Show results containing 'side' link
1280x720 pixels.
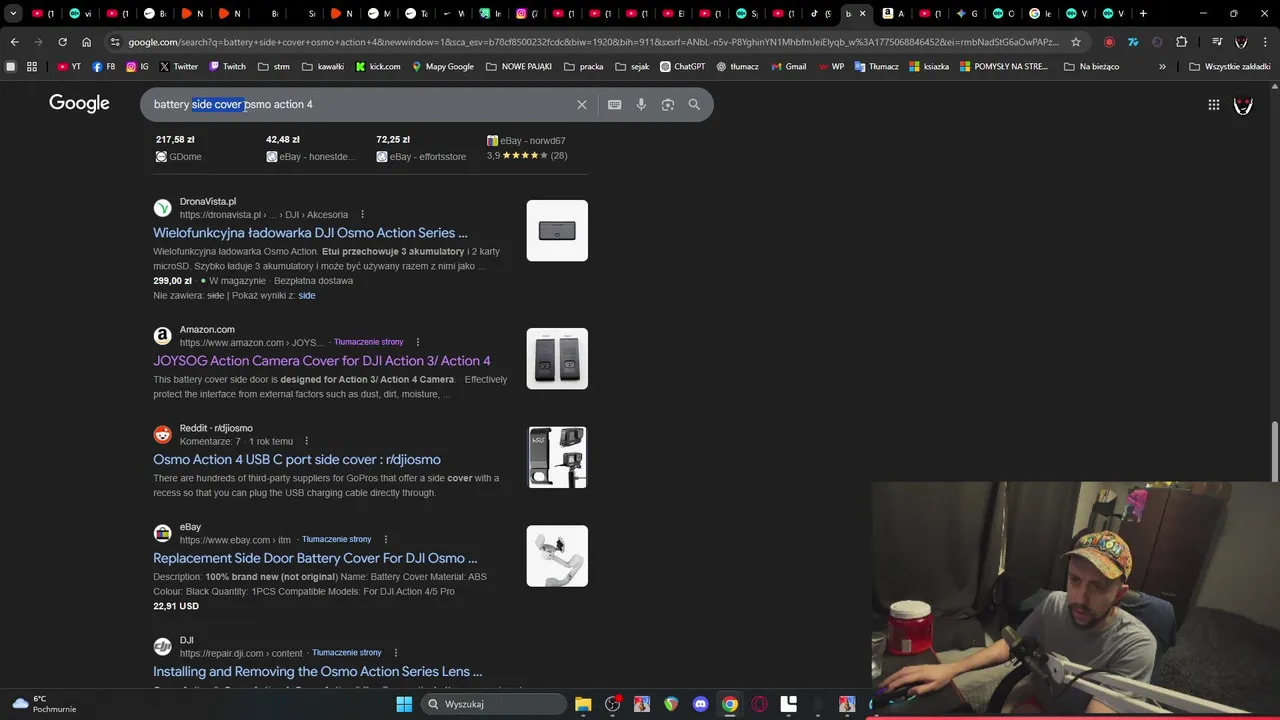[x=307, y=296]
